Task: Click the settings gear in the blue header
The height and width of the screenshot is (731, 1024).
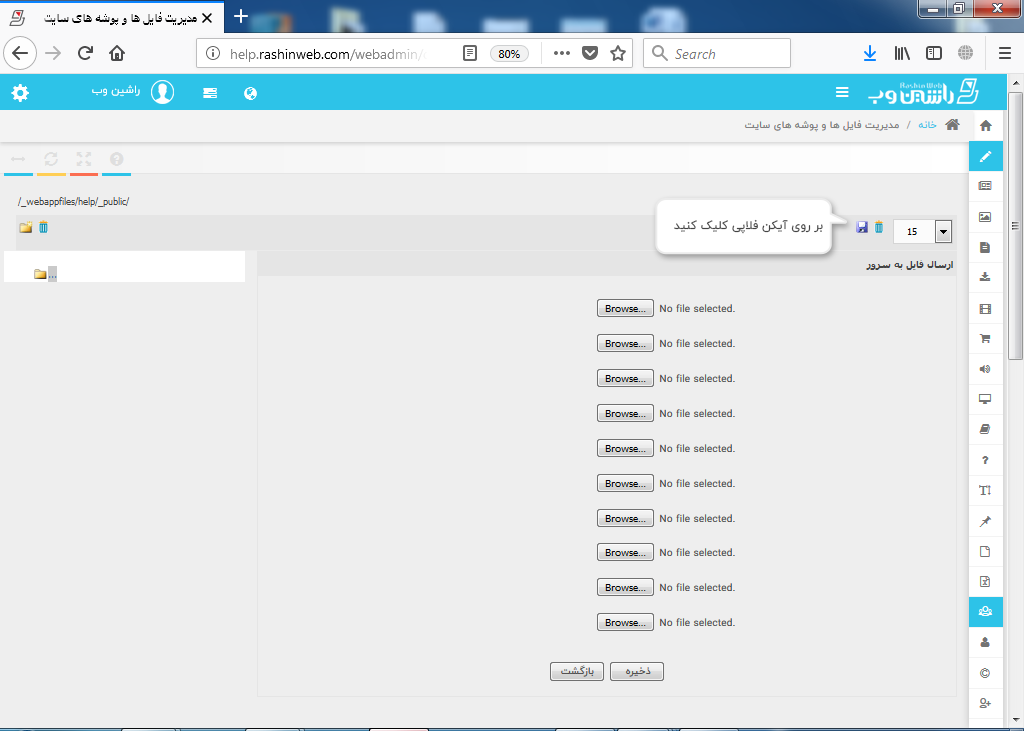Action: click(x=20, y=93)
